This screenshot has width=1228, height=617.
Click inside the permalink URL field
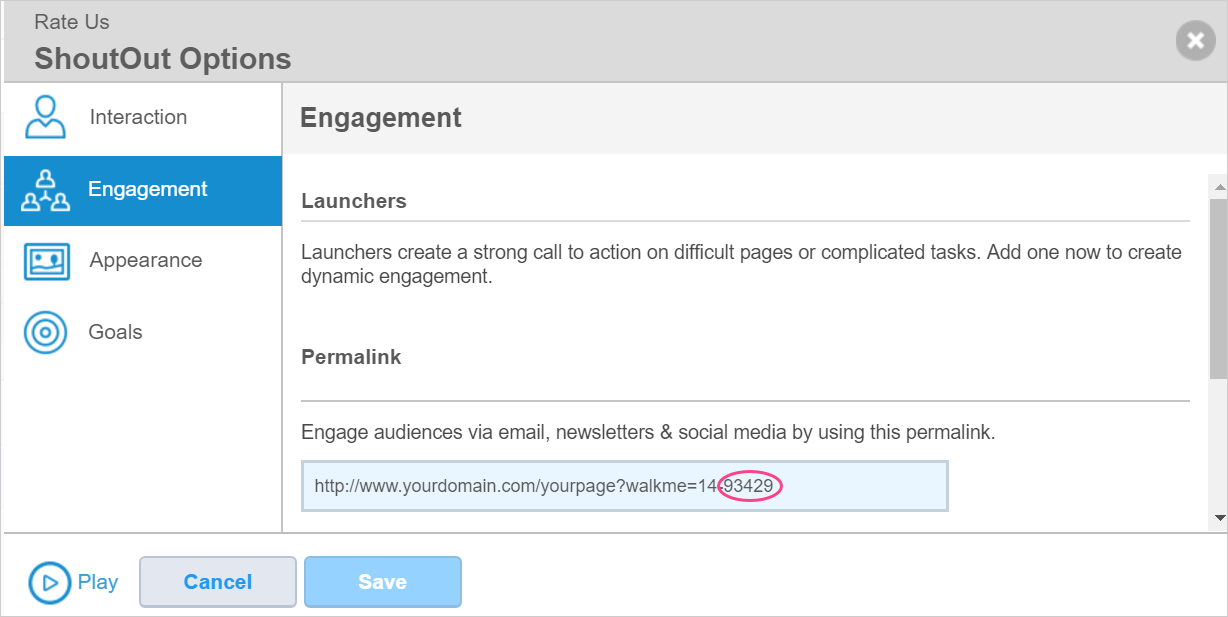pos(625,486)
